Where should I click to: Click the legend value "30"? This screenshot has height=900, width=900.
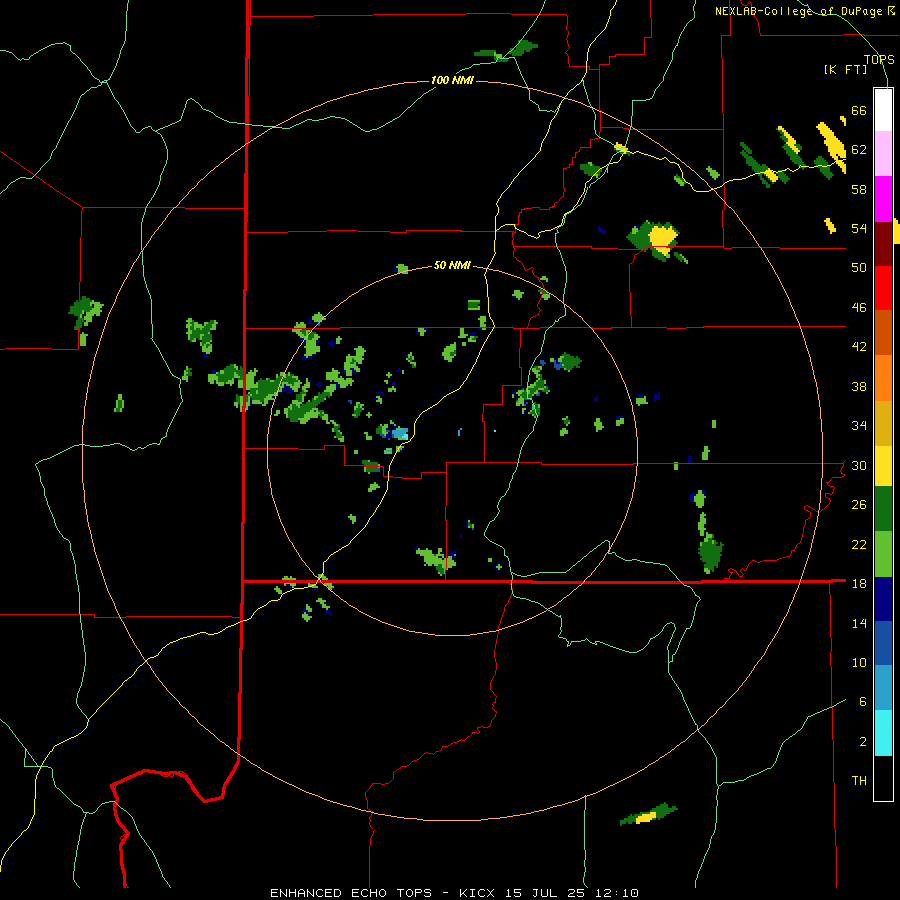[859, 465]
